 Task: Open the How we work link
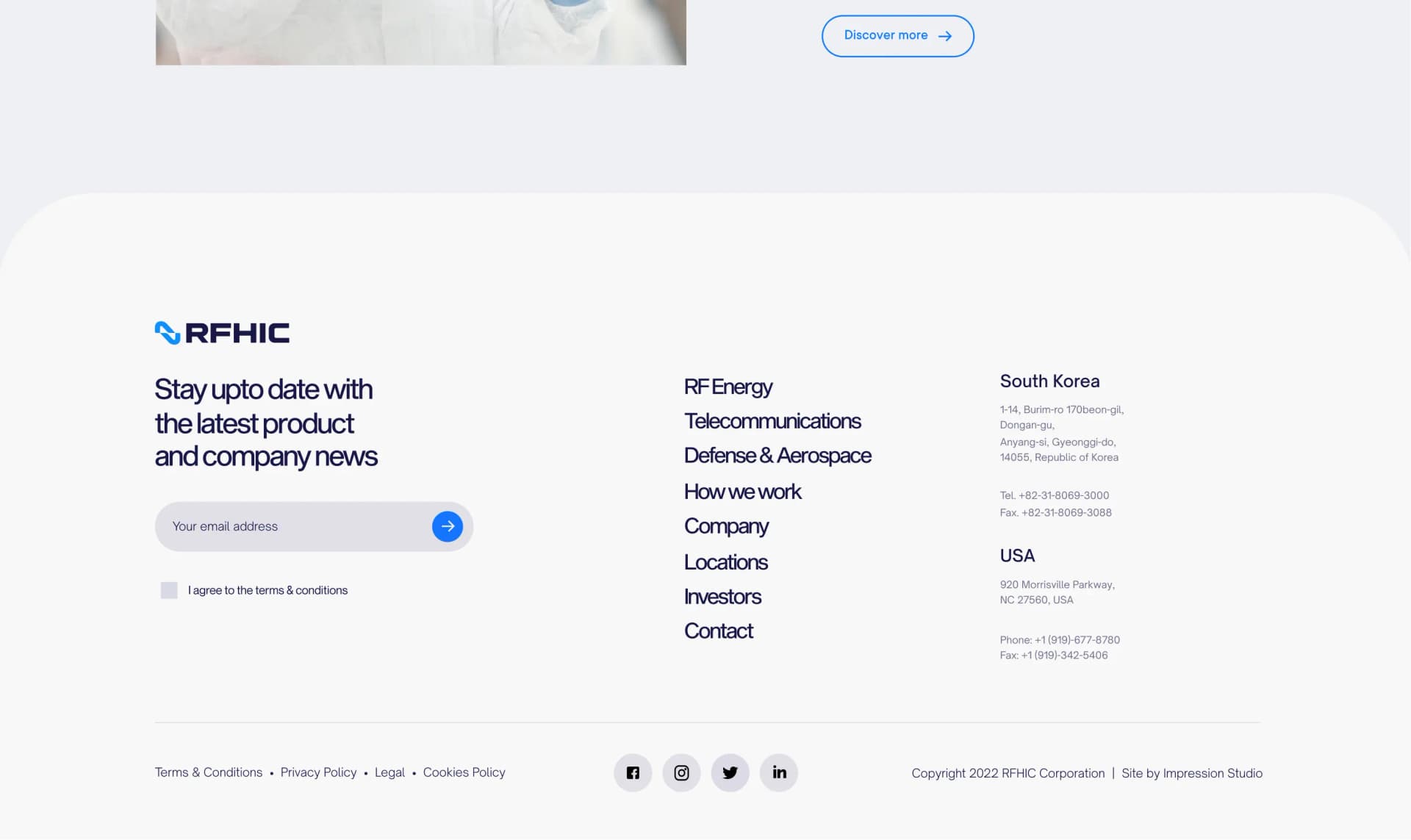coord(742,492)
